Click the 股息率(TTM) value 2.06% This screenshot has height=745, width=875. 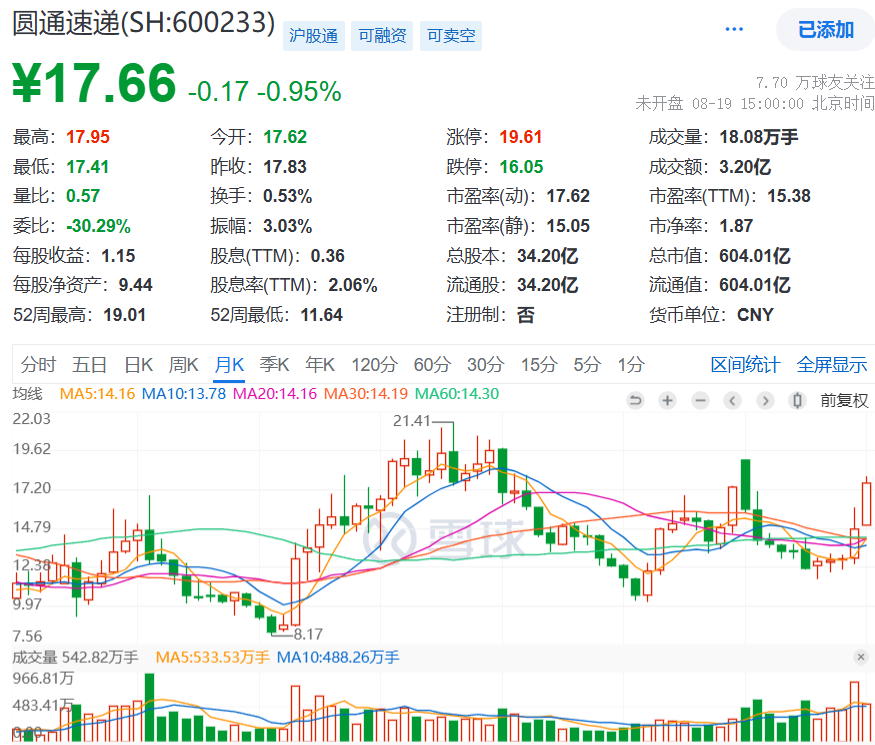[x=353, y=285]
